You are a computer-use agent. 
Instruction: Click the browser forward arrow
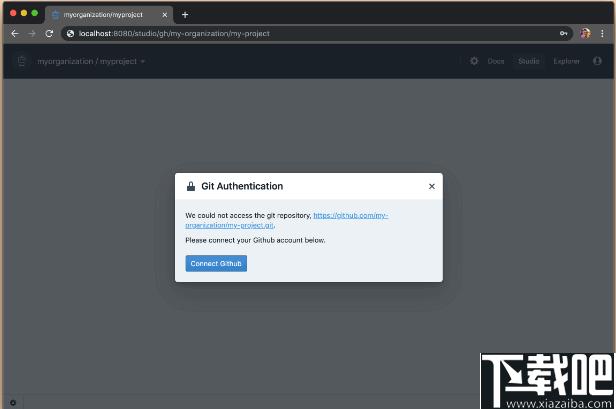[32, 34]
